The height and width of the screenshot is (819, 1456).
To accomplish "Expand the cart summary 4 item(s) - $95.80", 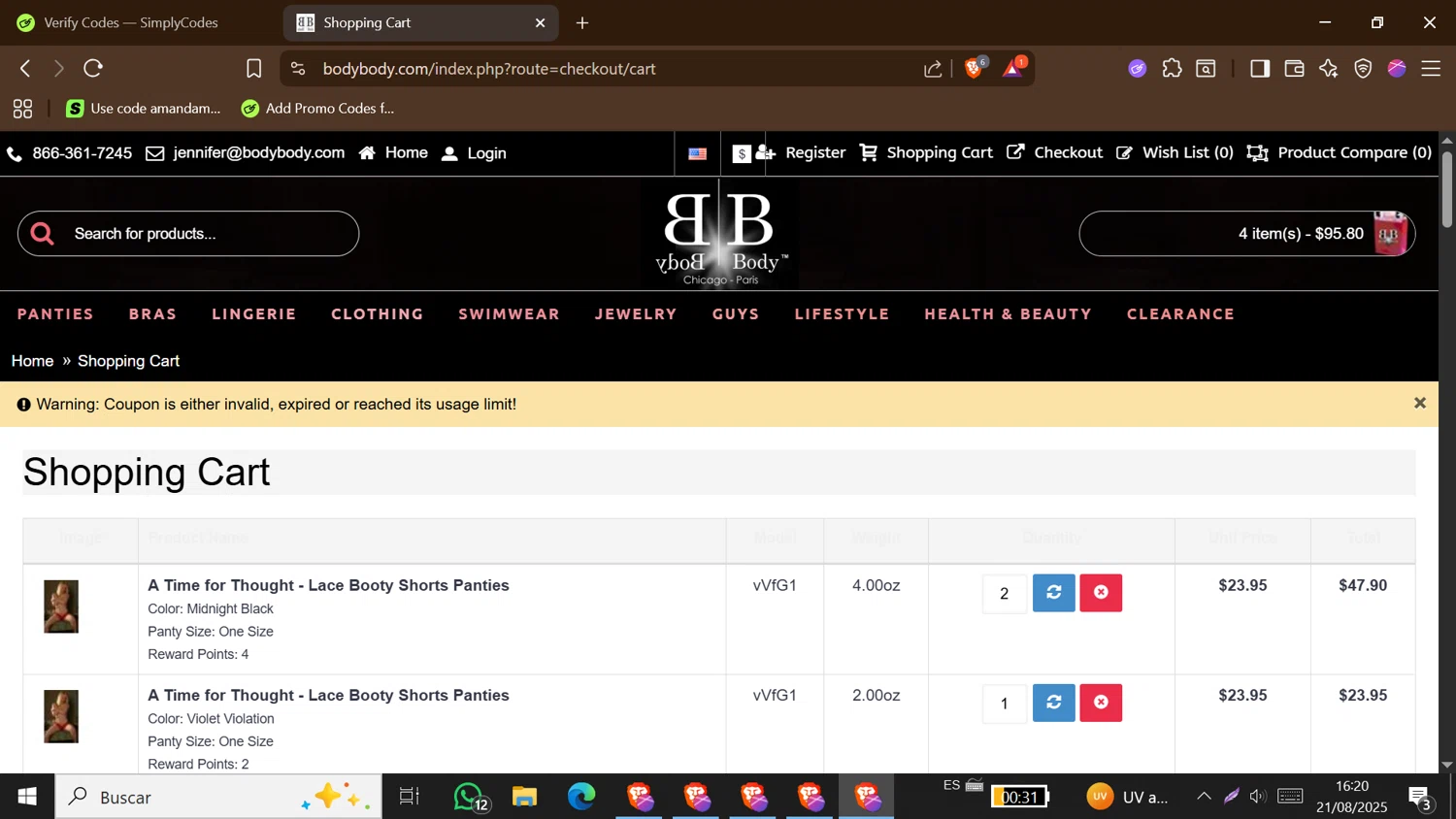I will (1247, 234).
